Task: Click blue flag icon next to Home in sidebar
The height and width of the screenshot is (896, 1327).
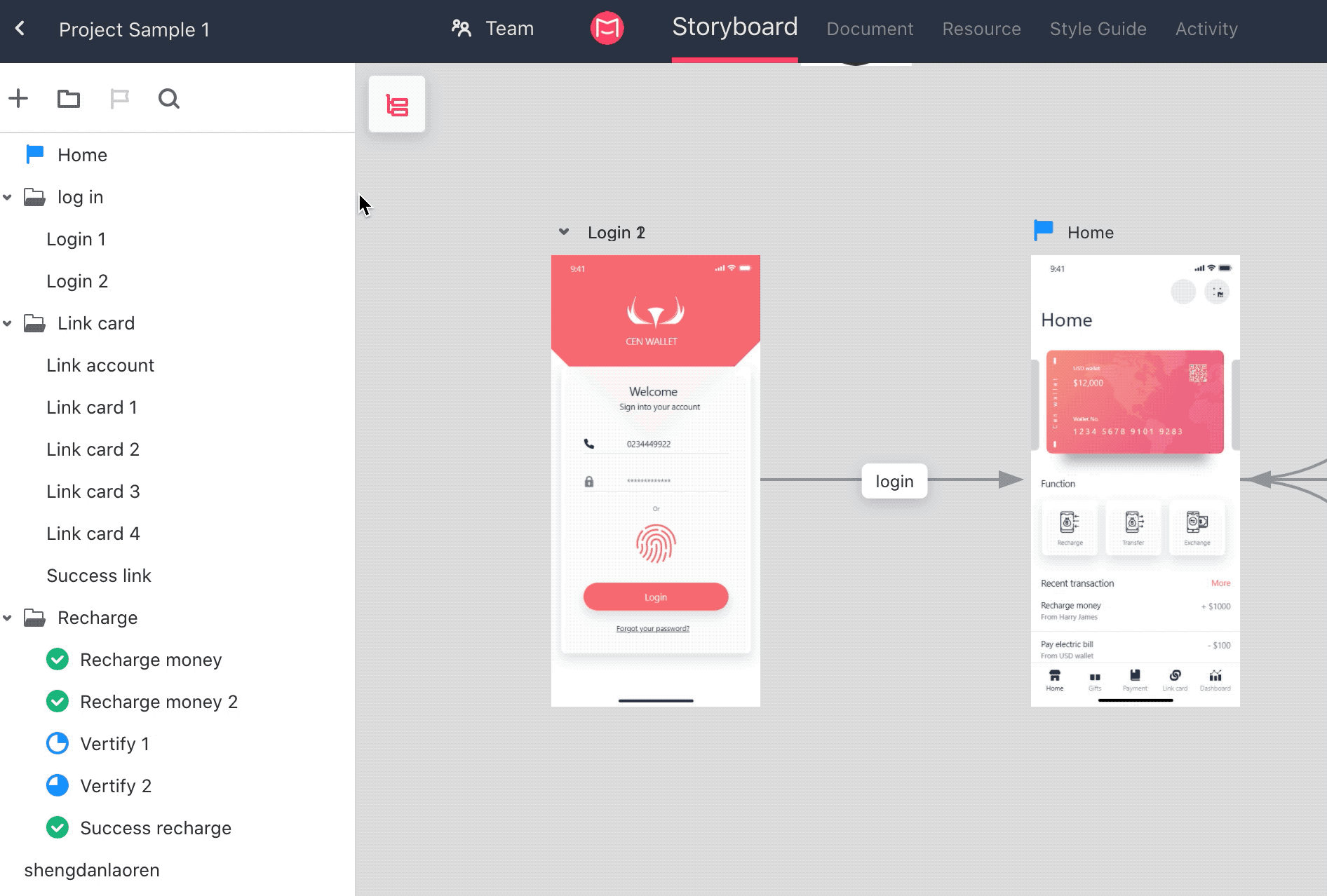Action: coord(34,154)
